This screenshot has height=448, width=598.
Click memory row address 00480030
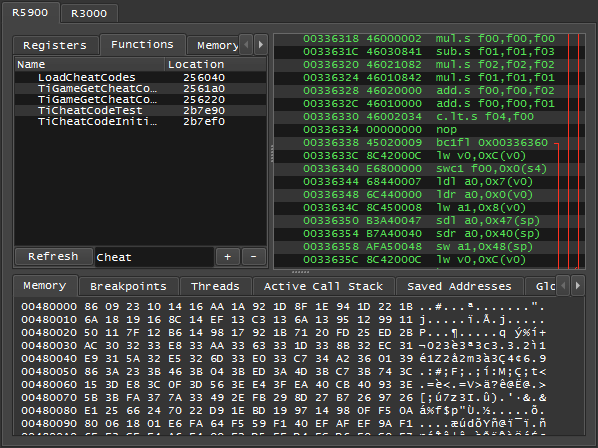tap(49, 345)
